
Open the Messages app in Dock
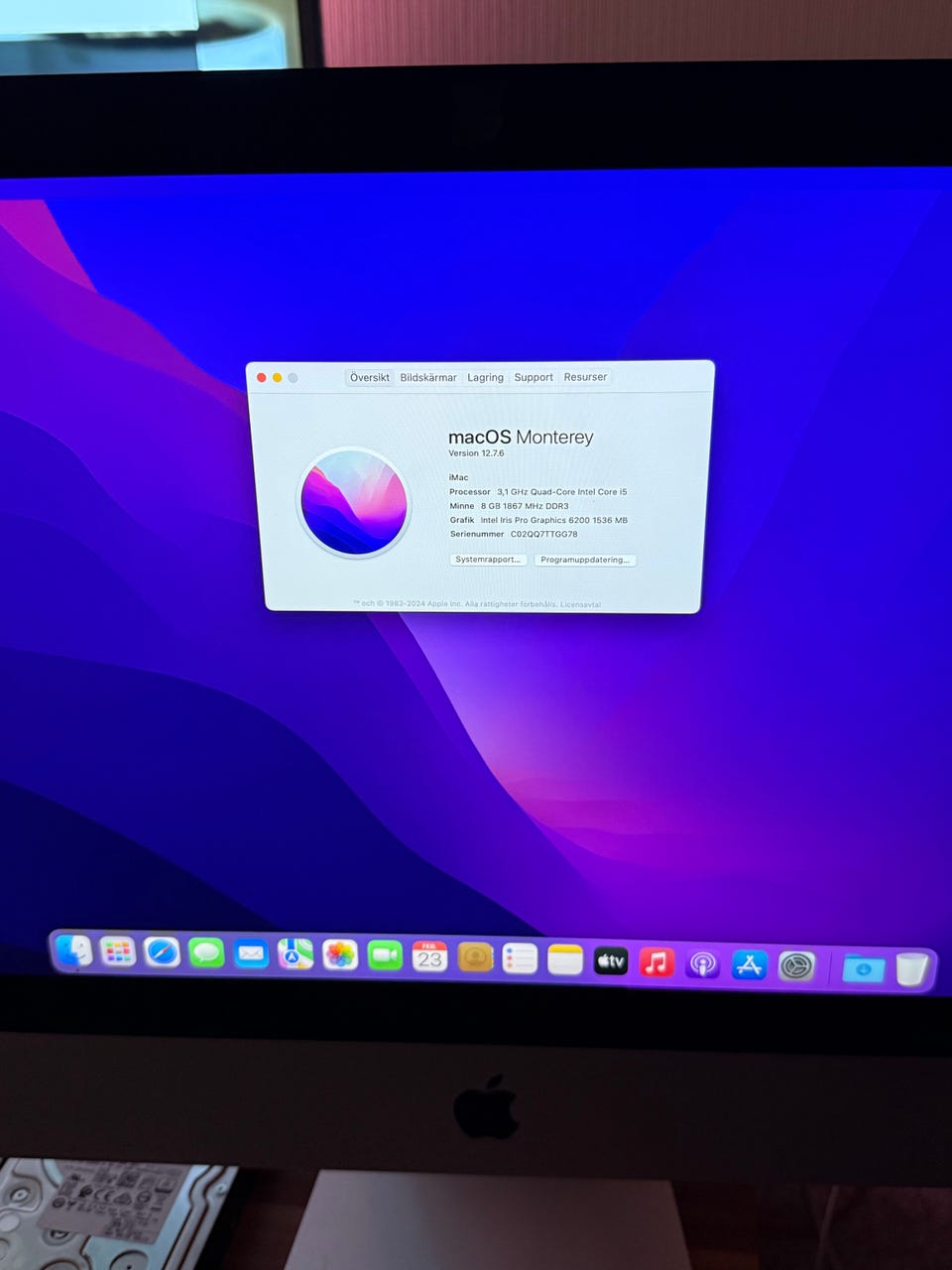(x=206, y=953)
